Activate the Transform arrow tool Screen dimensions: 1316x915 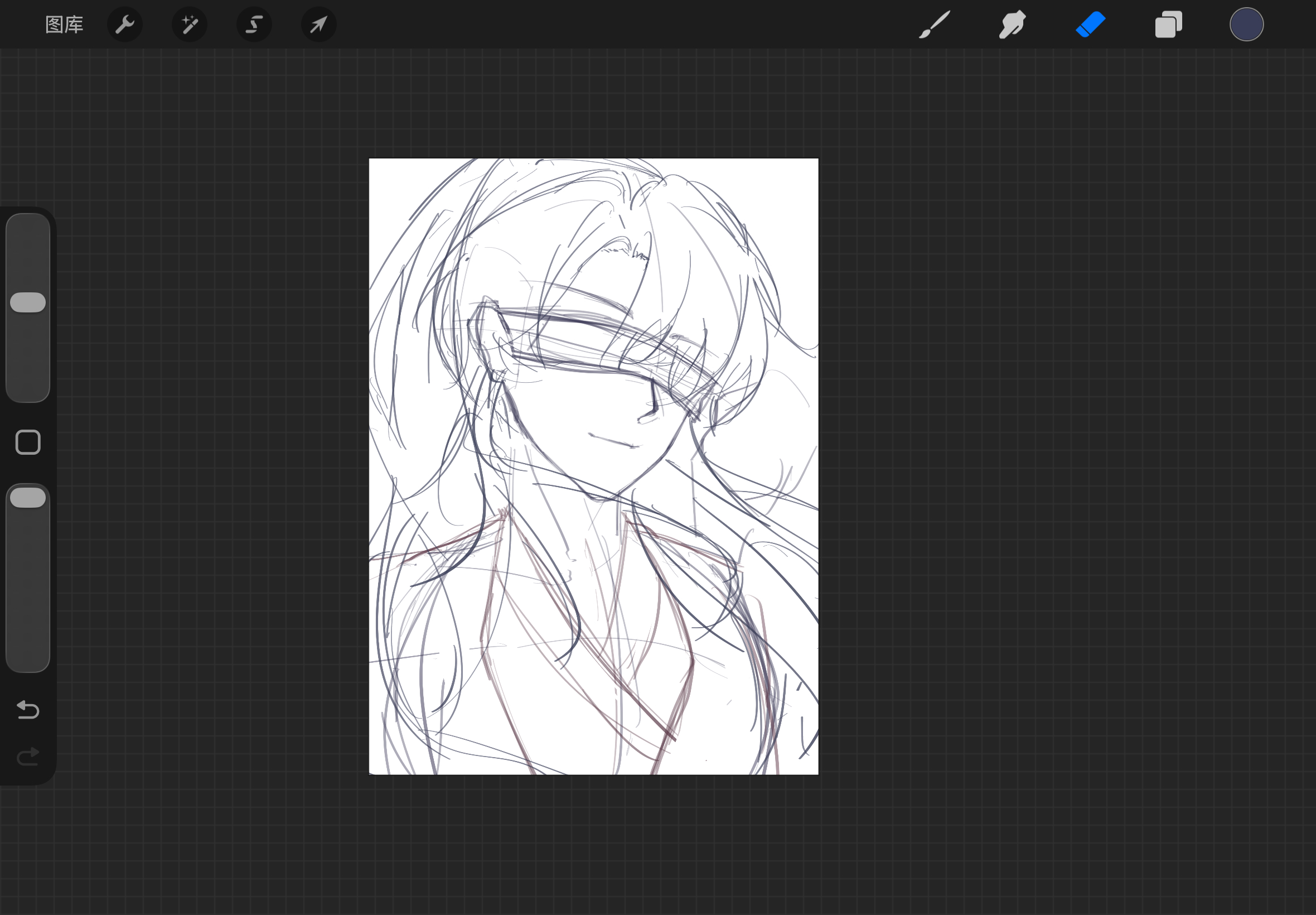coord(318,25)
